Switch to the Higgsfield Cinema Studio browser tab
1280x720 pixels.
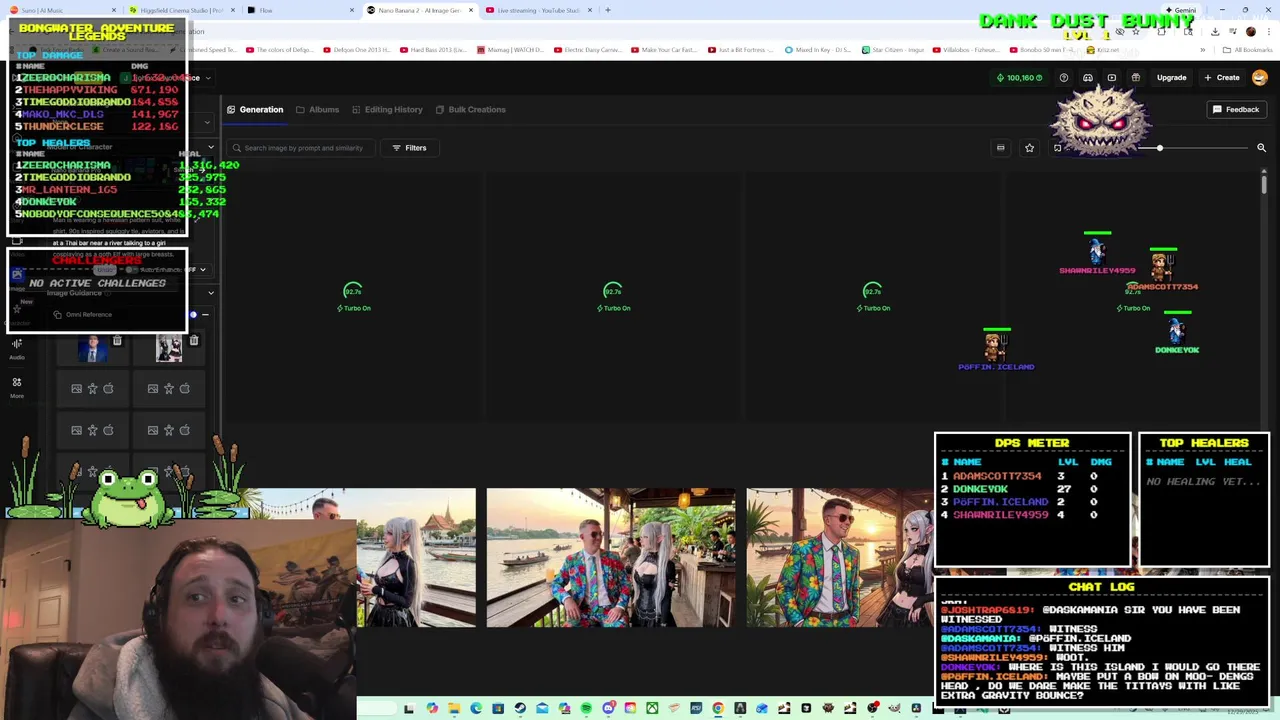coord(180,10)
